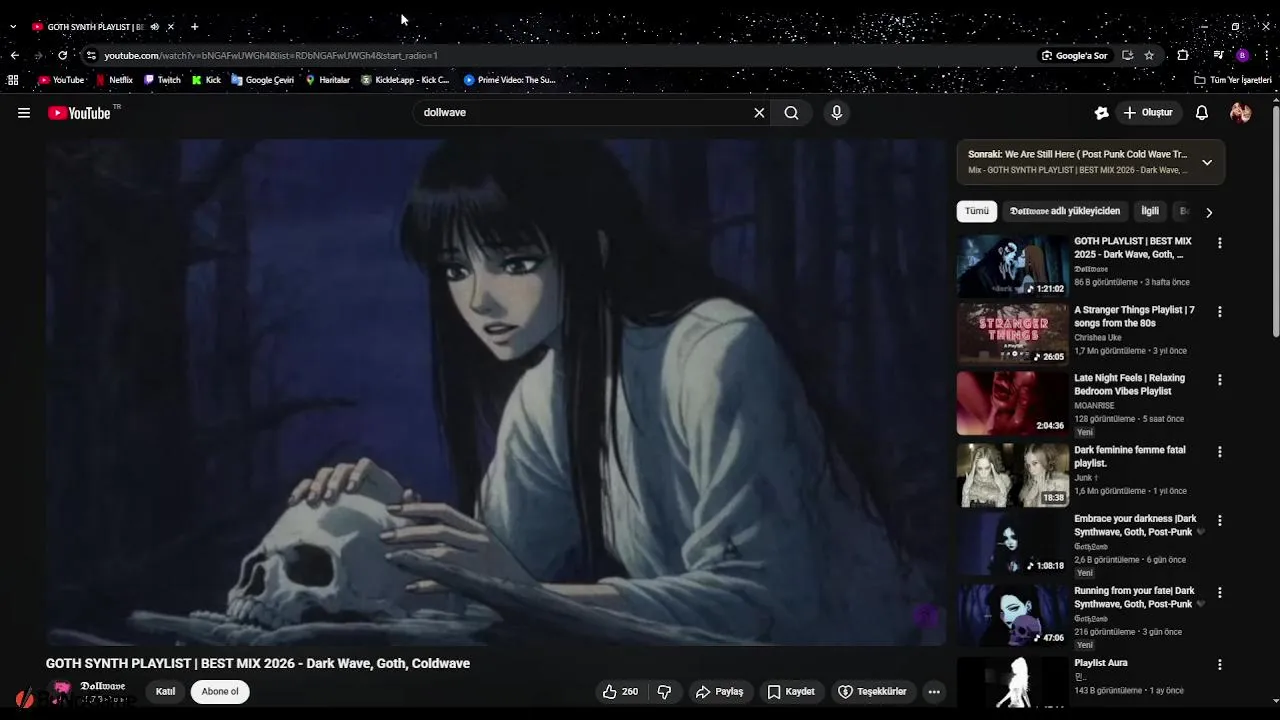Open options for Dark feminine femme fatal
Viewport: 1280px width, 720px height.
(x=1219, y=452)
